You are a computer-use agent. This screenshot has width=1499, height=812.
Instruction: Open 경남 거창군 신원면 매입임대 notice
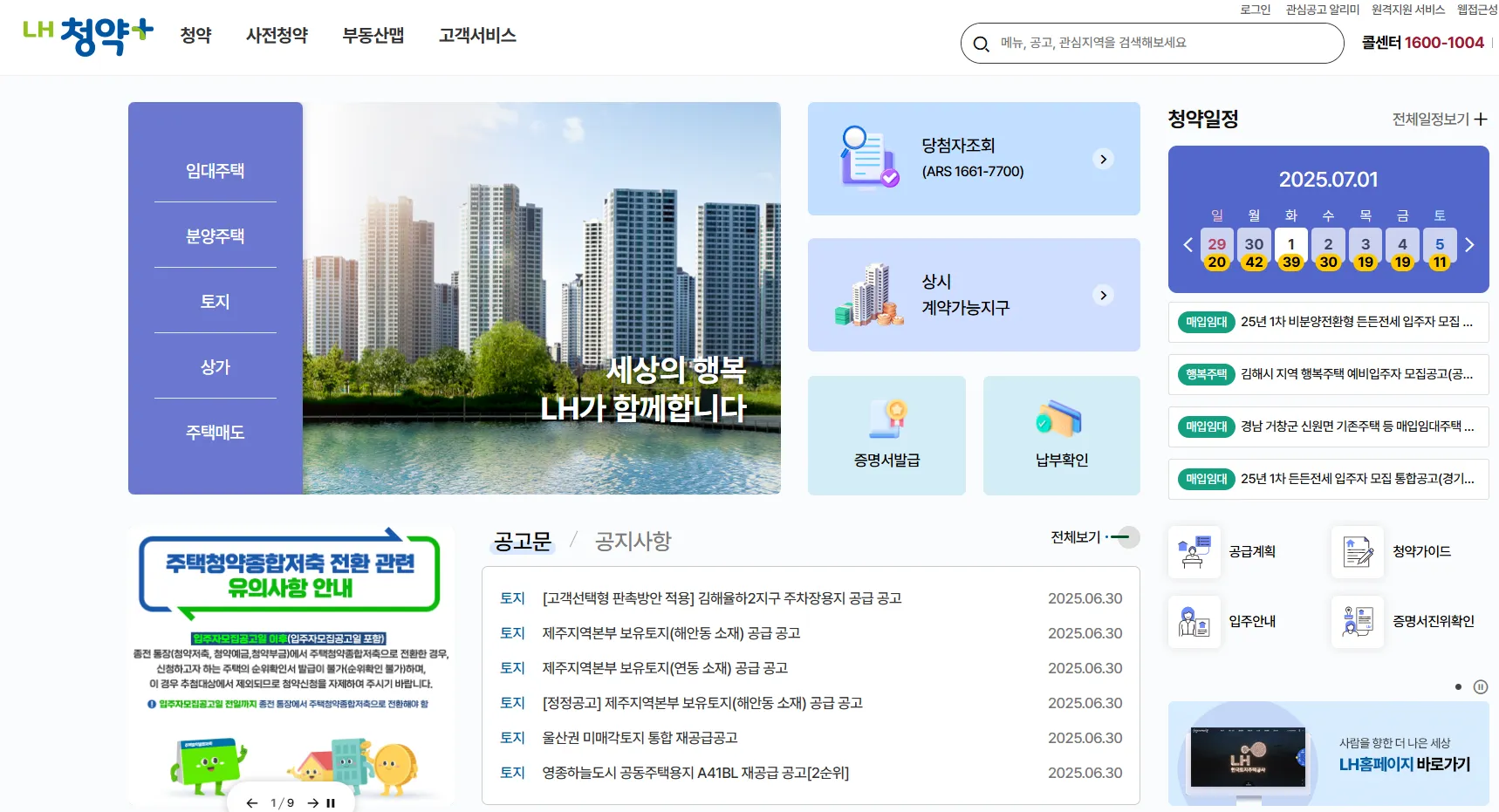[x=1328, y=426]
